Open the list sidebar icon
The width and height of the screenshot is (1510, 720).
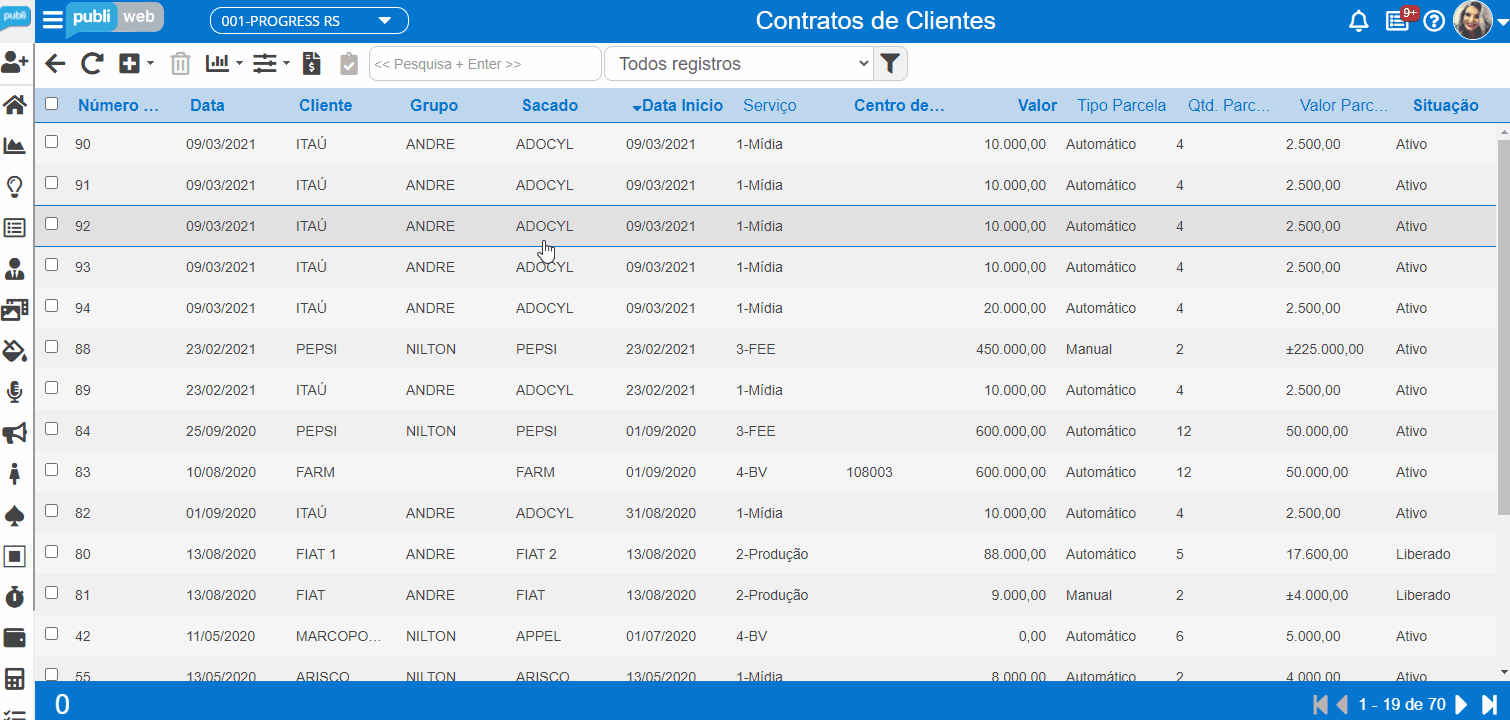[15, 228]
